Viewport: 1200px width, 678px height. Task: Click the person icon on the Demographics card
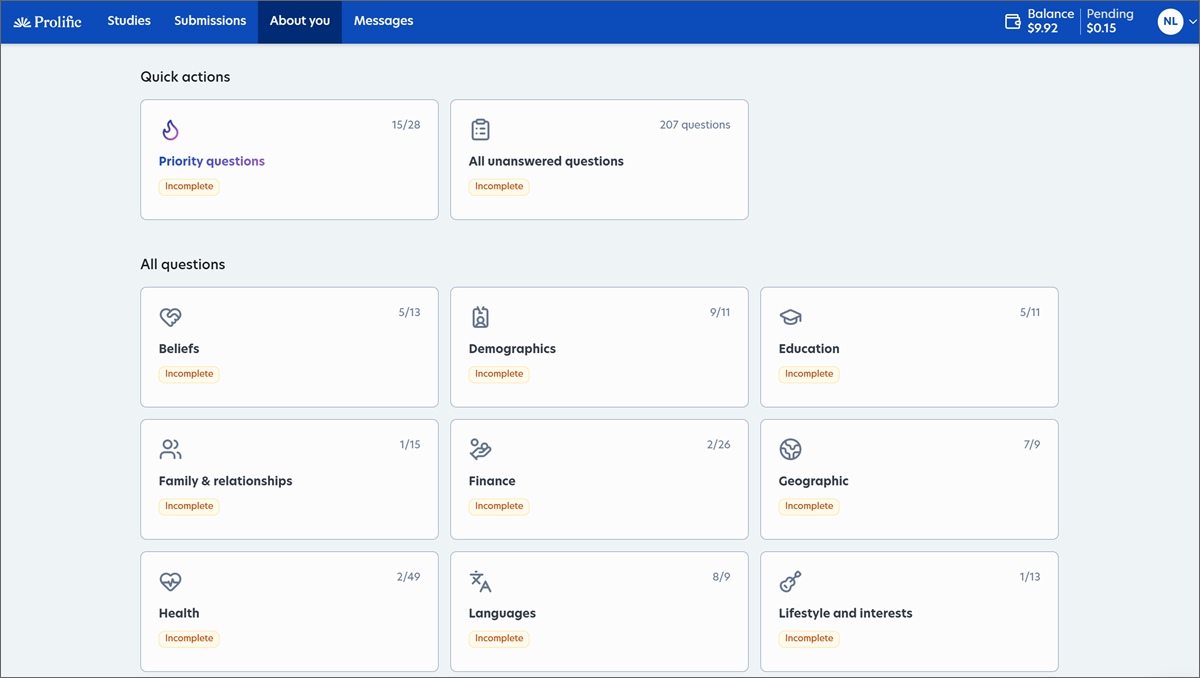point(480,317)
